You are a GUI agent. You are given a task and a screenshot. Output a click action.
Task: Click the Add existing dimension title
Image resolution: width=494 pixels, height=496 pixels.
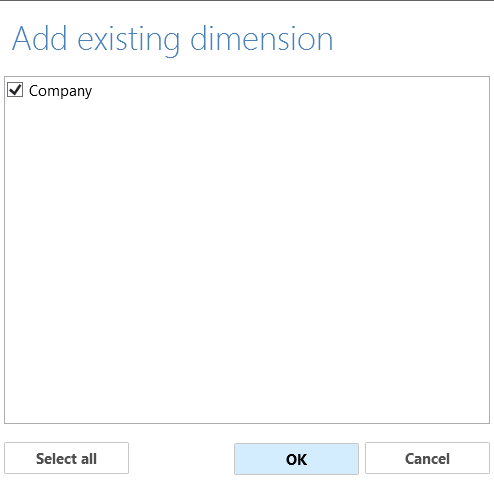pos(173,40)
